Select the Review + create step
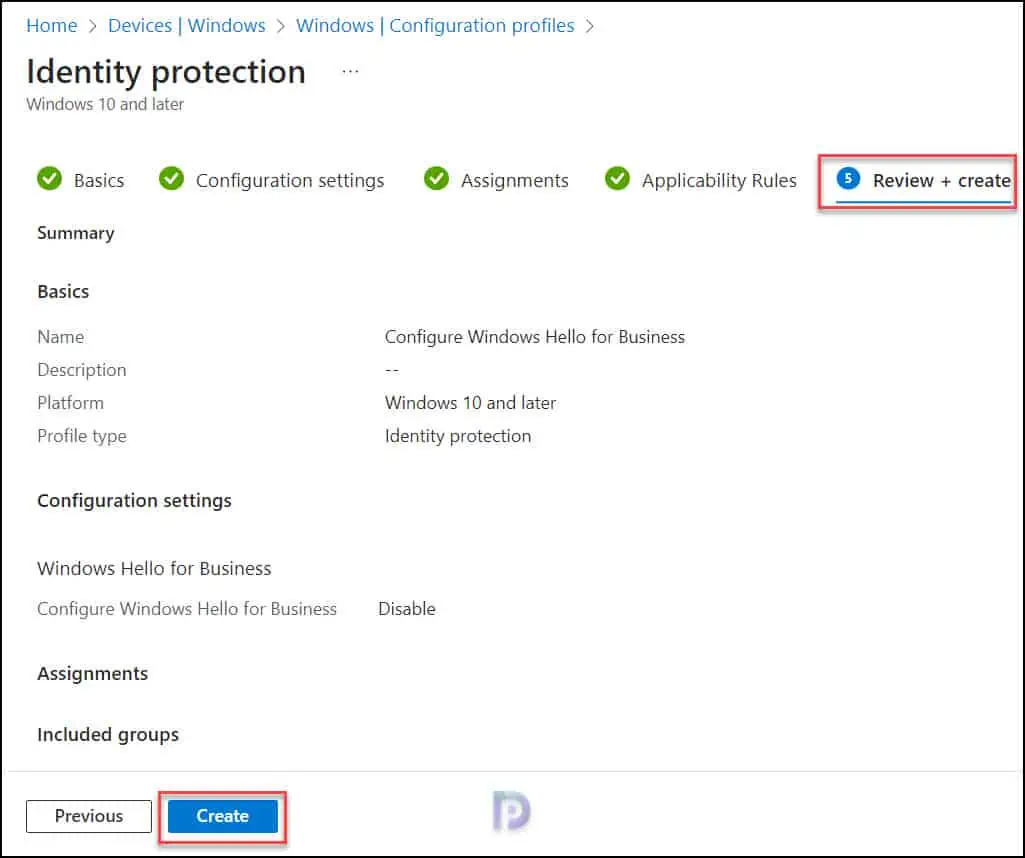Viewport: 1025px width, 858px height. (924, 180)
